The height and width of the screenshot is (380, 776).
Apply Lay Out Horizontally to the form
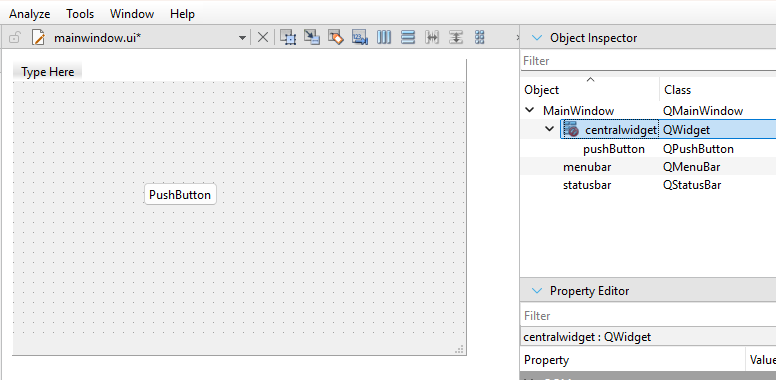(384, 37)
